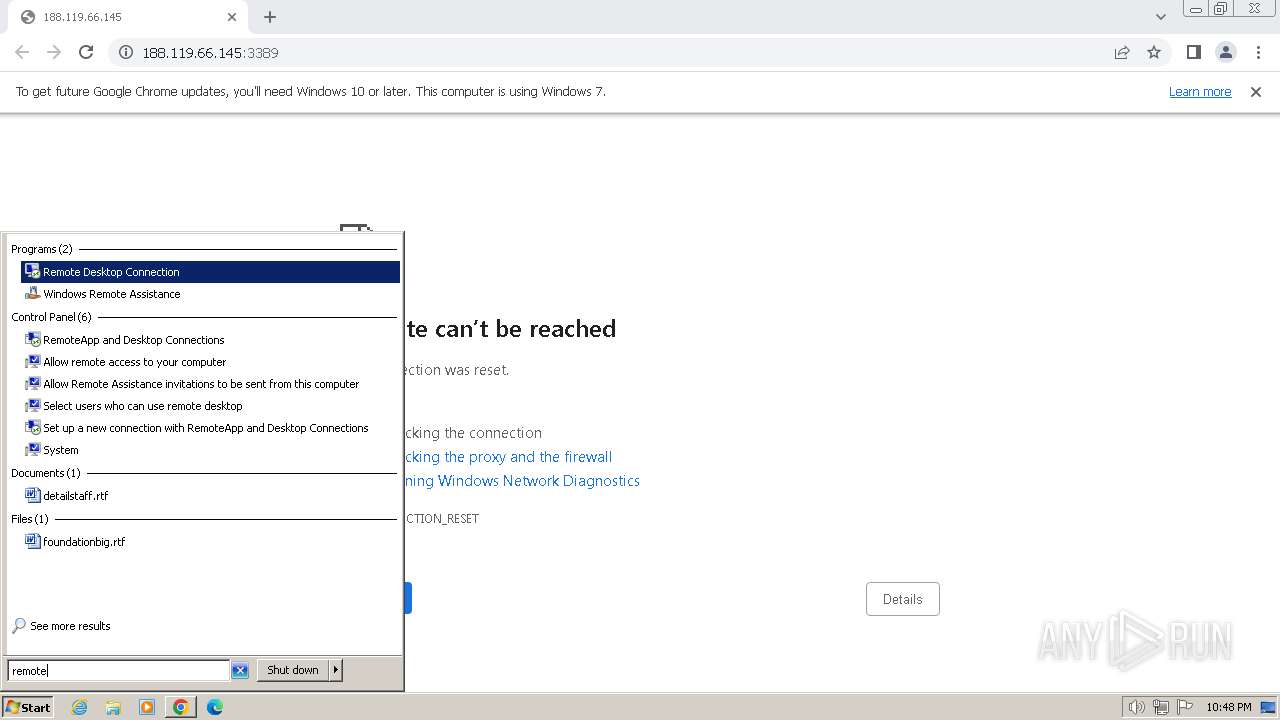Open Select users who can use remote desktop
Image resolution: width=1280 pixels, height=720 pixels.
click(x=210, y=406)
